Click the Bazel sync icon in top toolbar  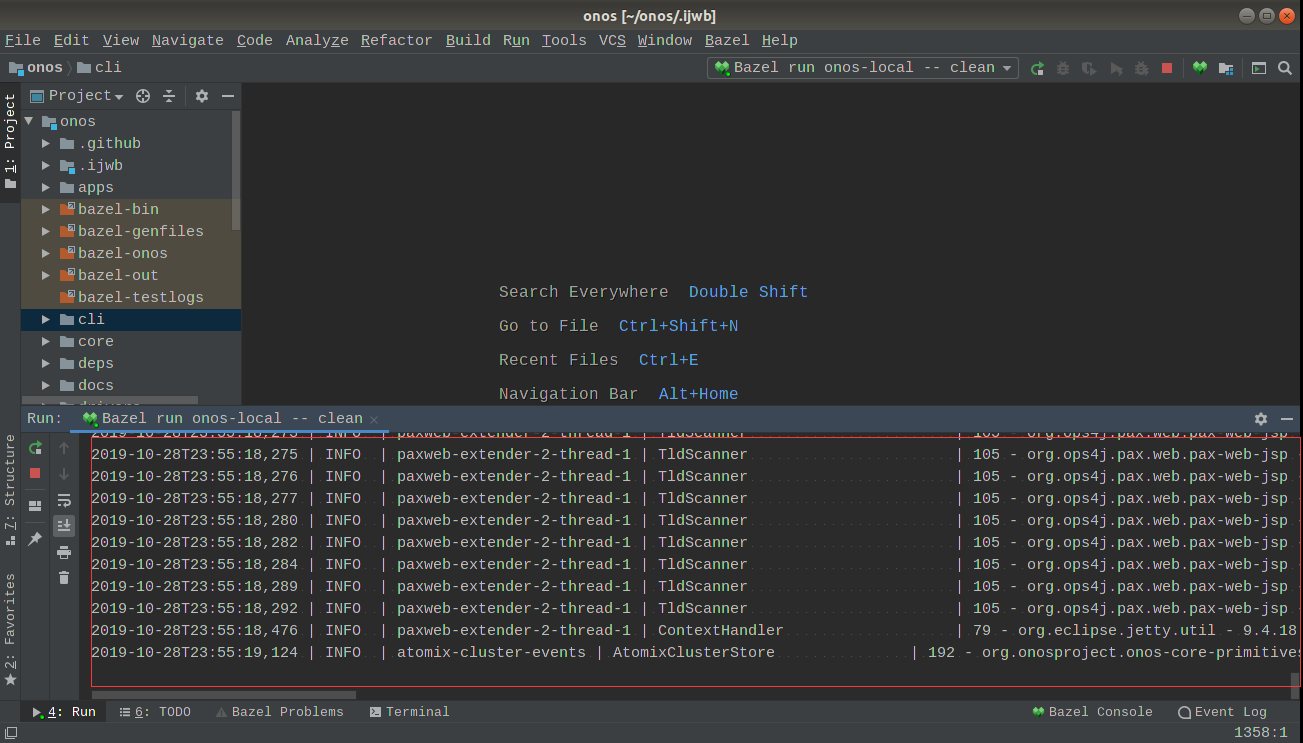(x=1199, y=68)
